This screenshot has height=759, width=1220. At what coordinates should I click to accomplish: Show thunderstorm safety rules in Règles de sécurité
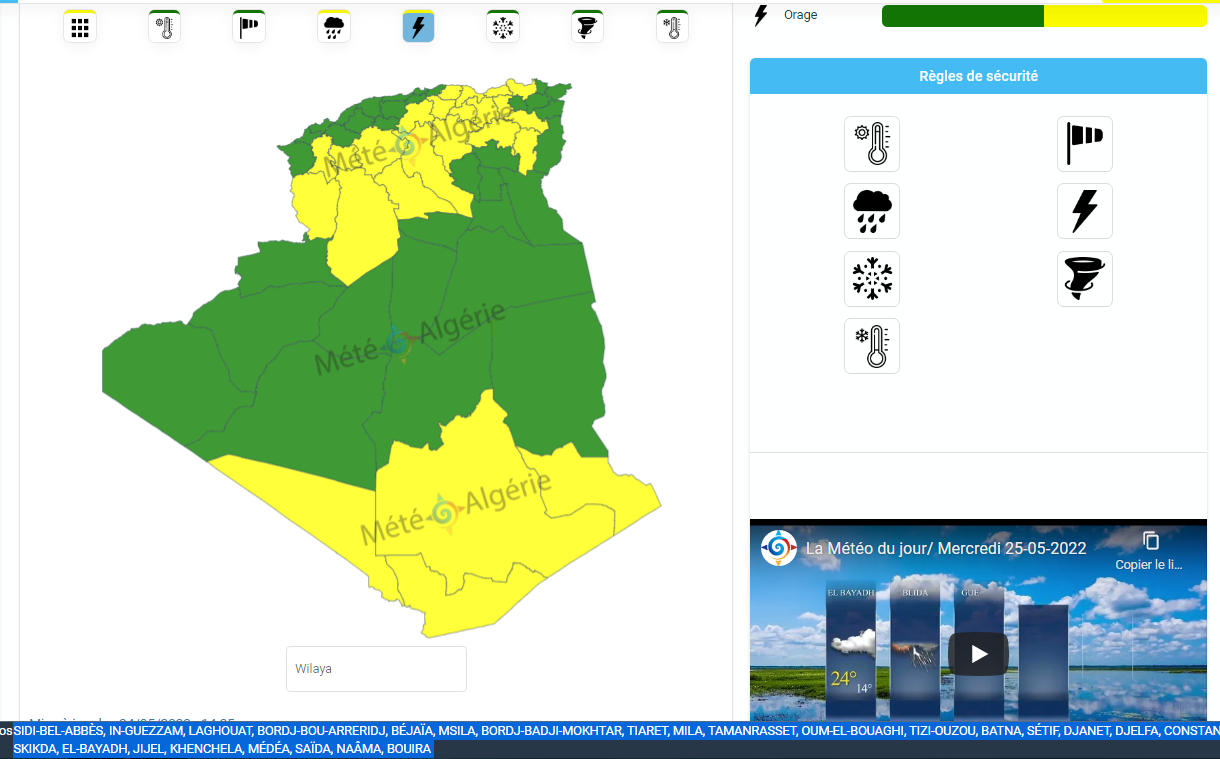tap(1085, 211)
